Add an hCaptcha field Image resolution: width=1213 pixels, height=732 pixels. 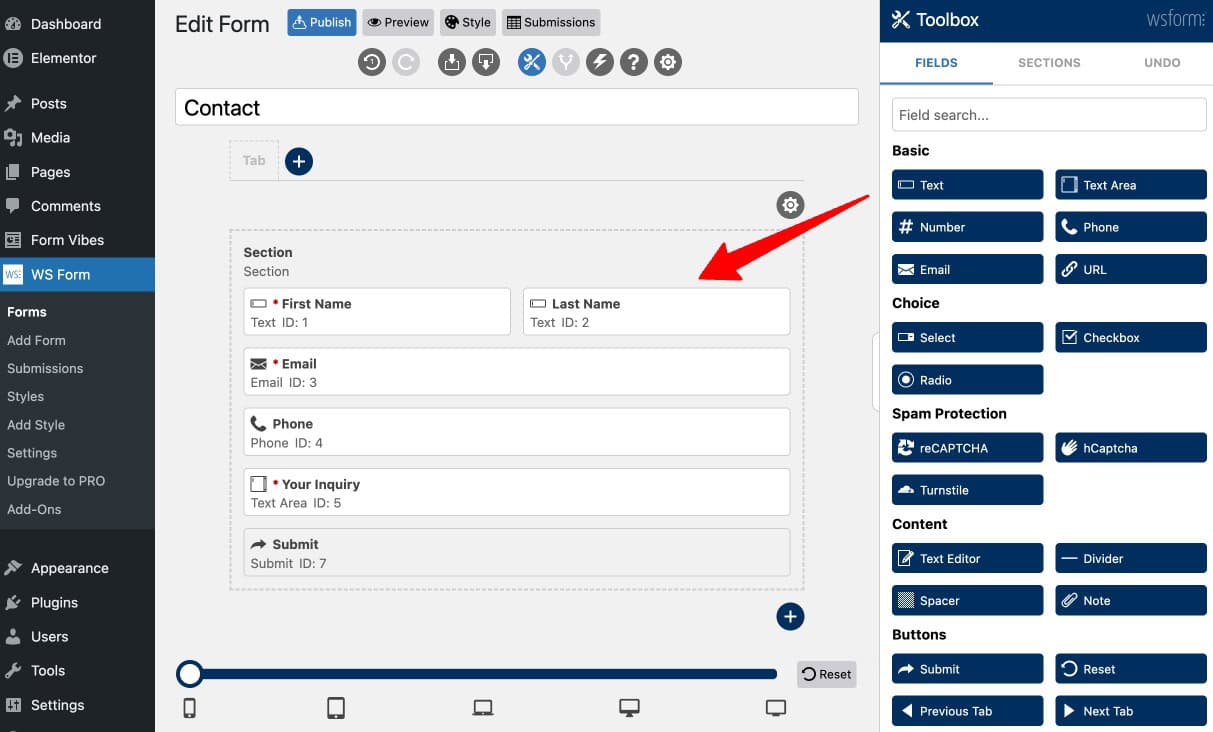pyautogui.click(x=1131, y=448)
